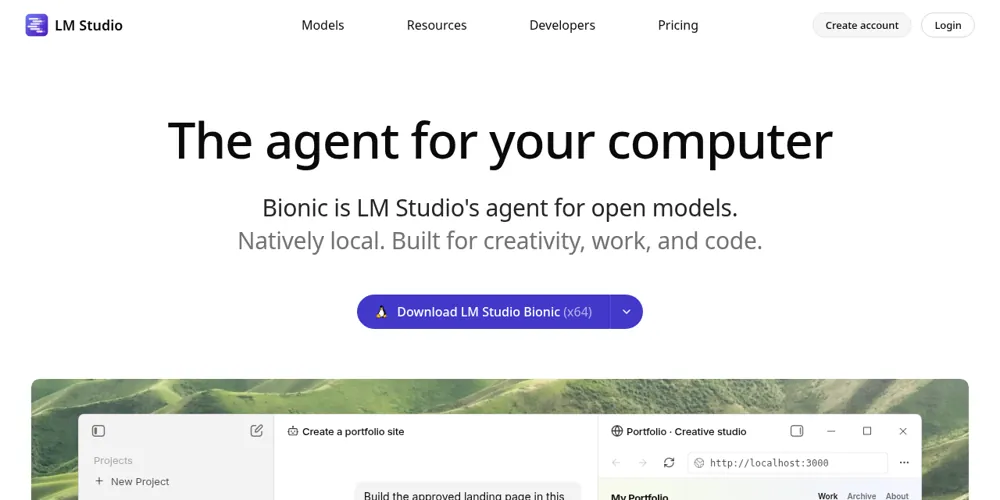Click the Linux penguin icon on download button
The height and width of the screenshot is (500, 1000).
tap(381, 312)
